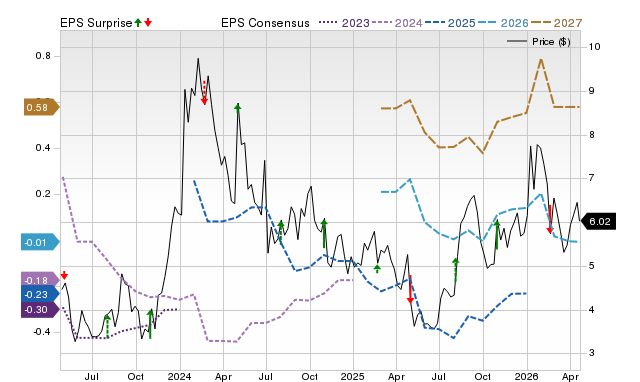The image size is (640, 382).
Task: Click the -0.4 left axis label
Action: pos(42,332)
